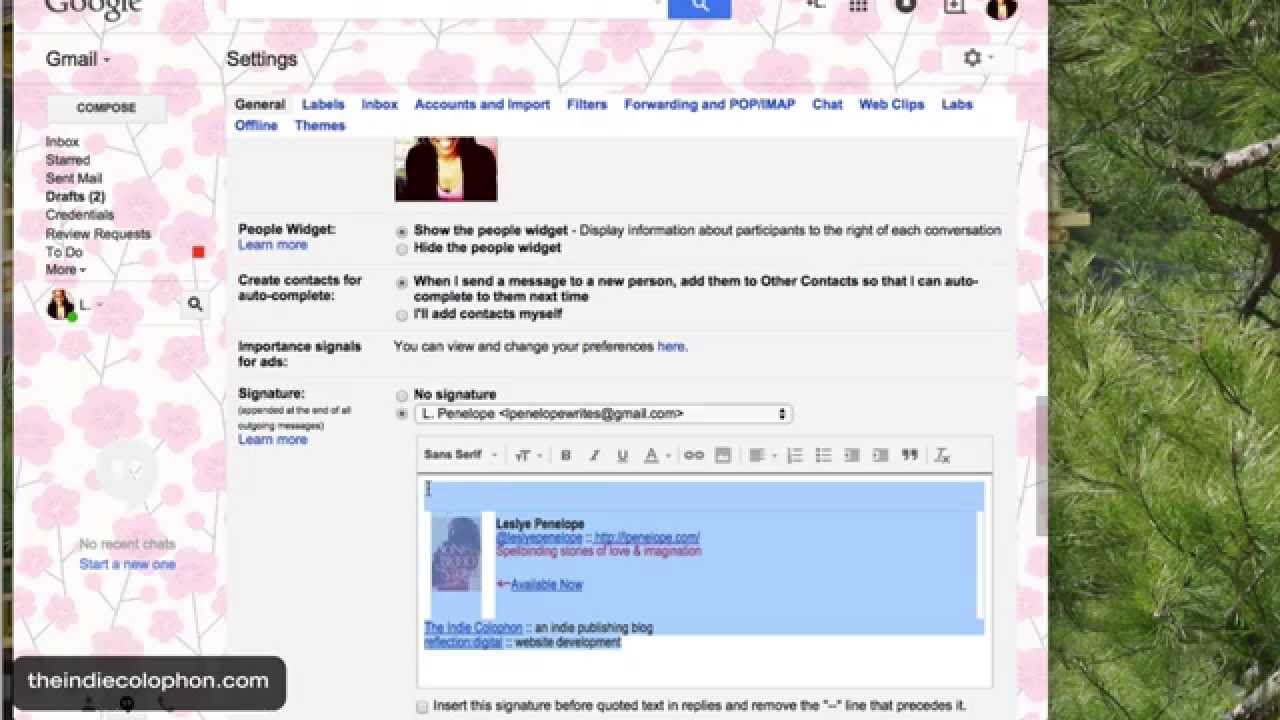Toggle italic in signature toolbar

click(594, 455)
